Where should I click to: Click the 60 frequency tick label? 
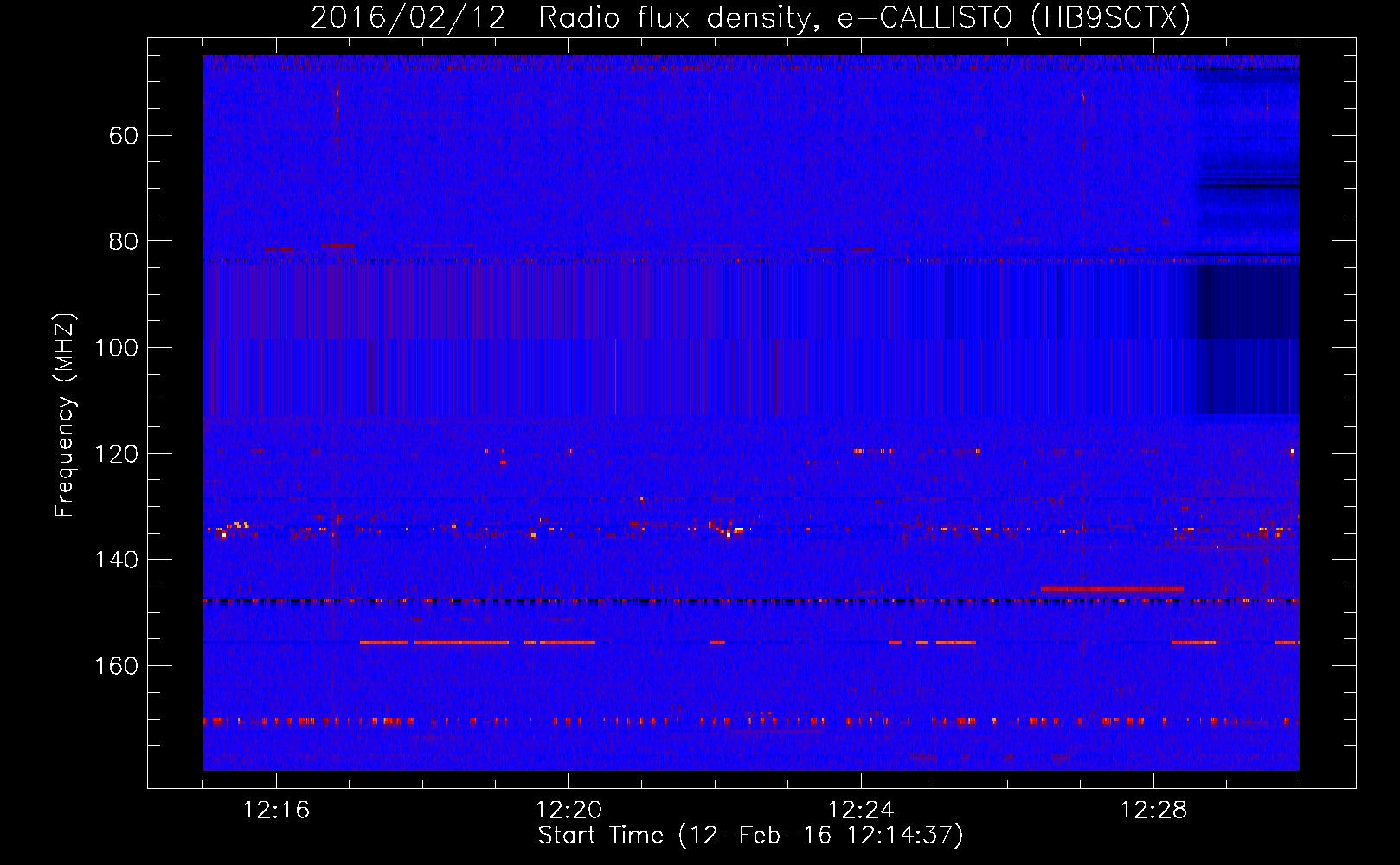(x=123, y=136)
